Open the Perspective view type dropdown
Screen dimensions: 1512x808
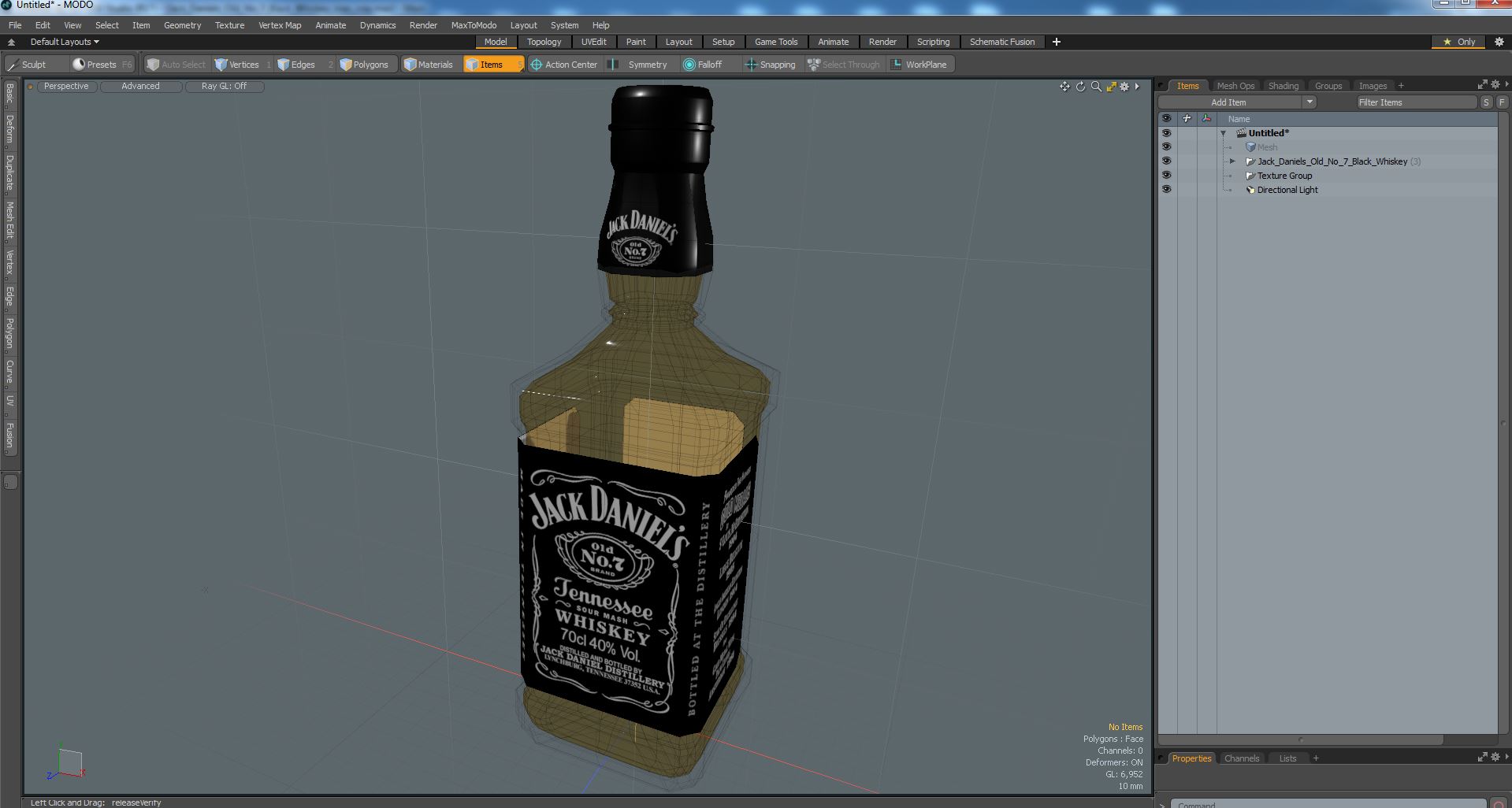[x=66, y=87]
